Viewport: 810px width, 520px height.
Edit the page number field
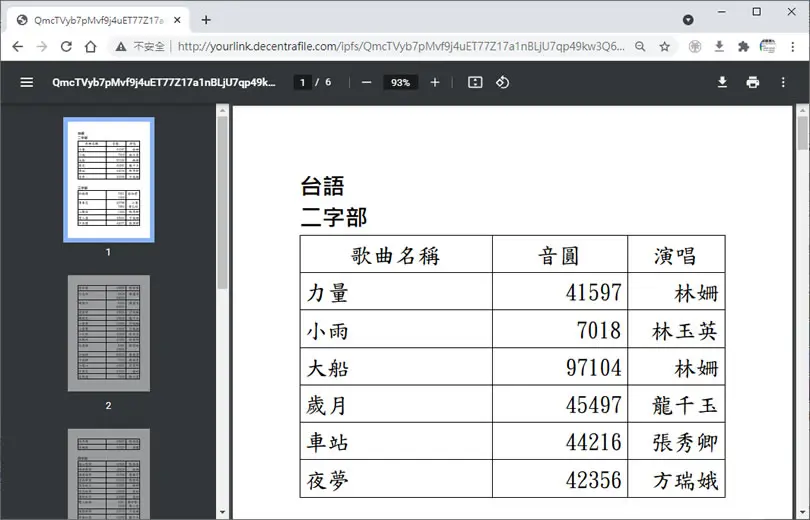point(303,83)
